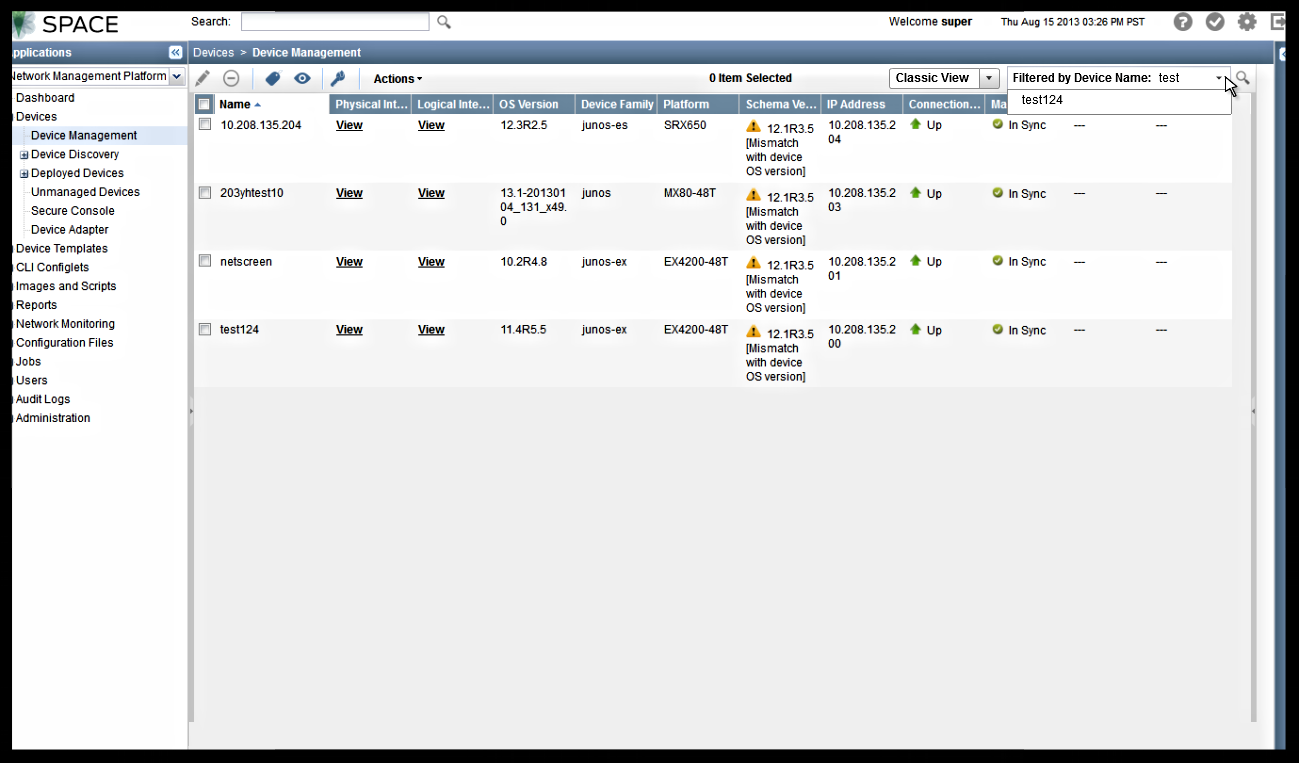Click the top Search input field

click(x=335, y=22)
